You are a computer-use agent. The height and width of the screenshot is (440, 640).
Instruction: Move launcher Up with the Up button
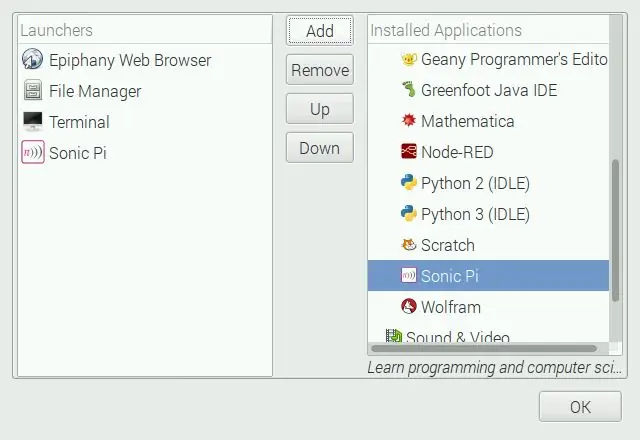click(320, 109)
